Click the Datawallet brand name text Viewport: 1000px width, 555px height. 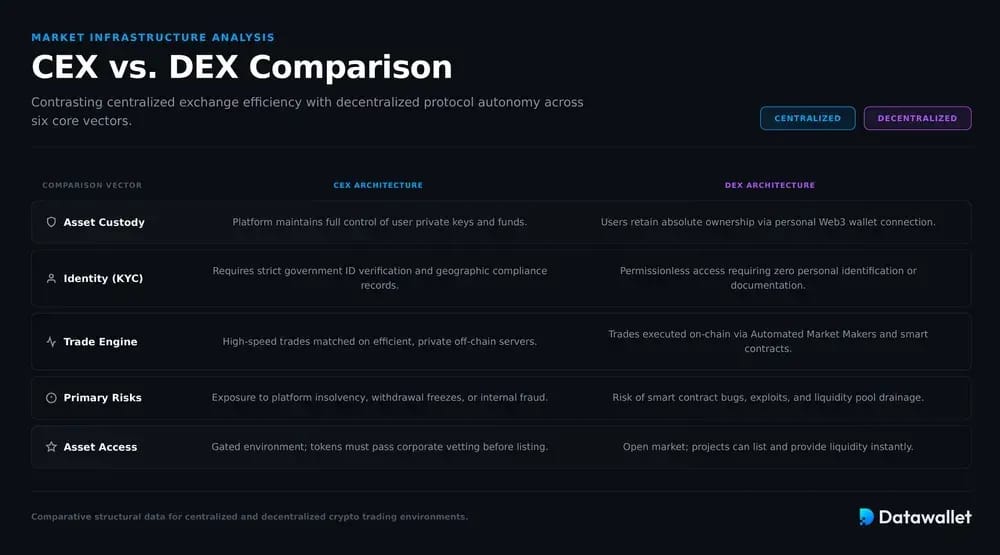pyautogui.click(x=925, y=517)
